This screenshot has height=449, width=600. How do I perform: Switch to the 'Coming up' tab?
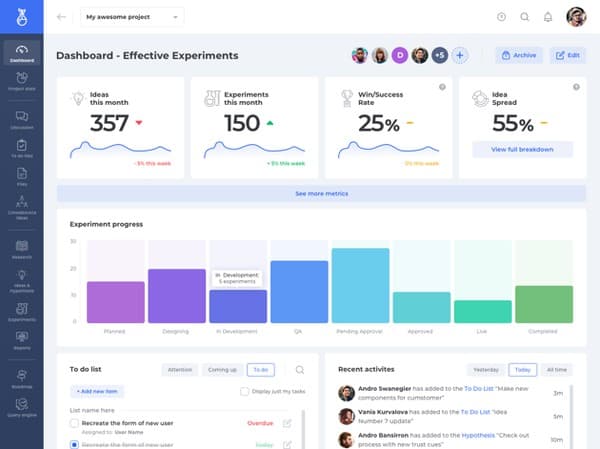pyautogui.click(x=222, y=370)
